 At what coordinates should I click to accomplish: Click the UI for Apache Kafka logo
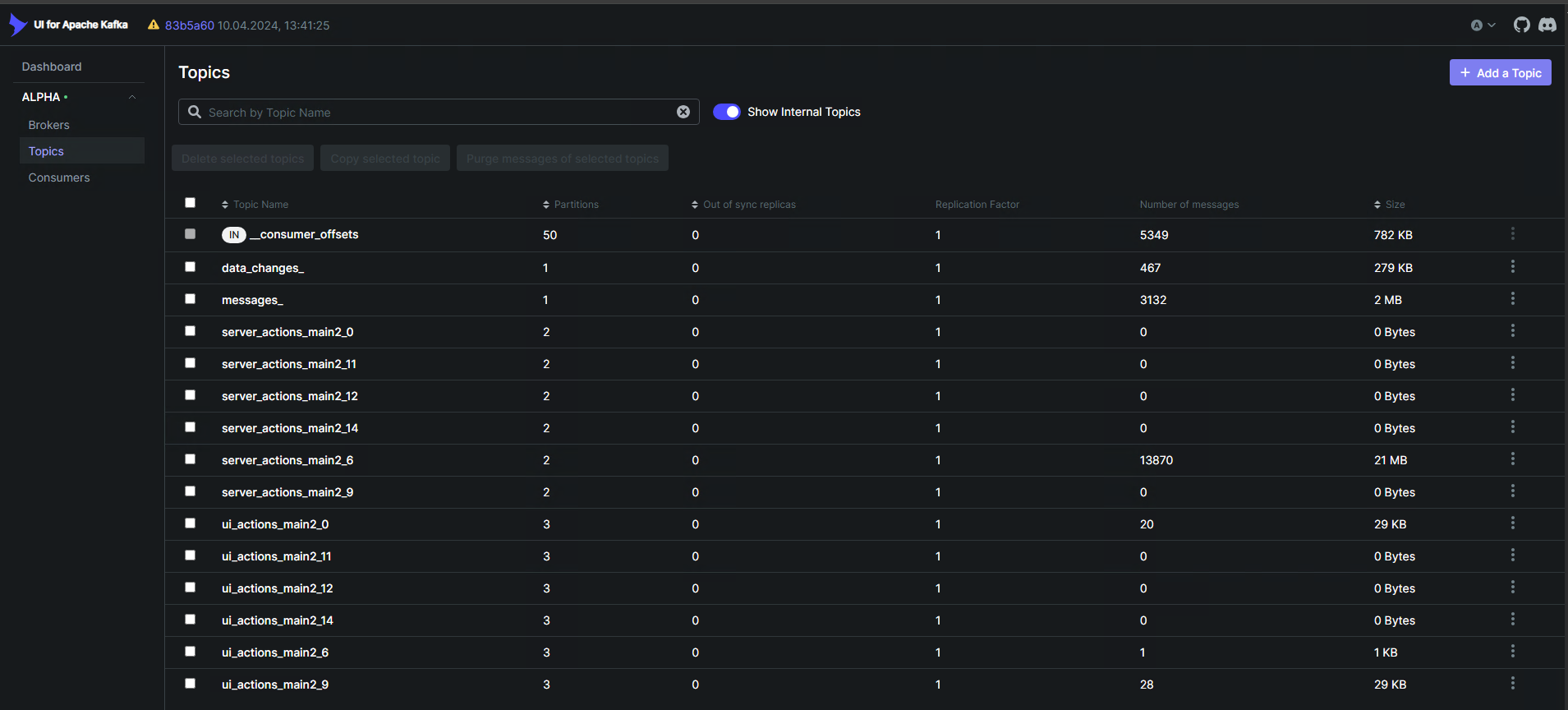point(69,25)
